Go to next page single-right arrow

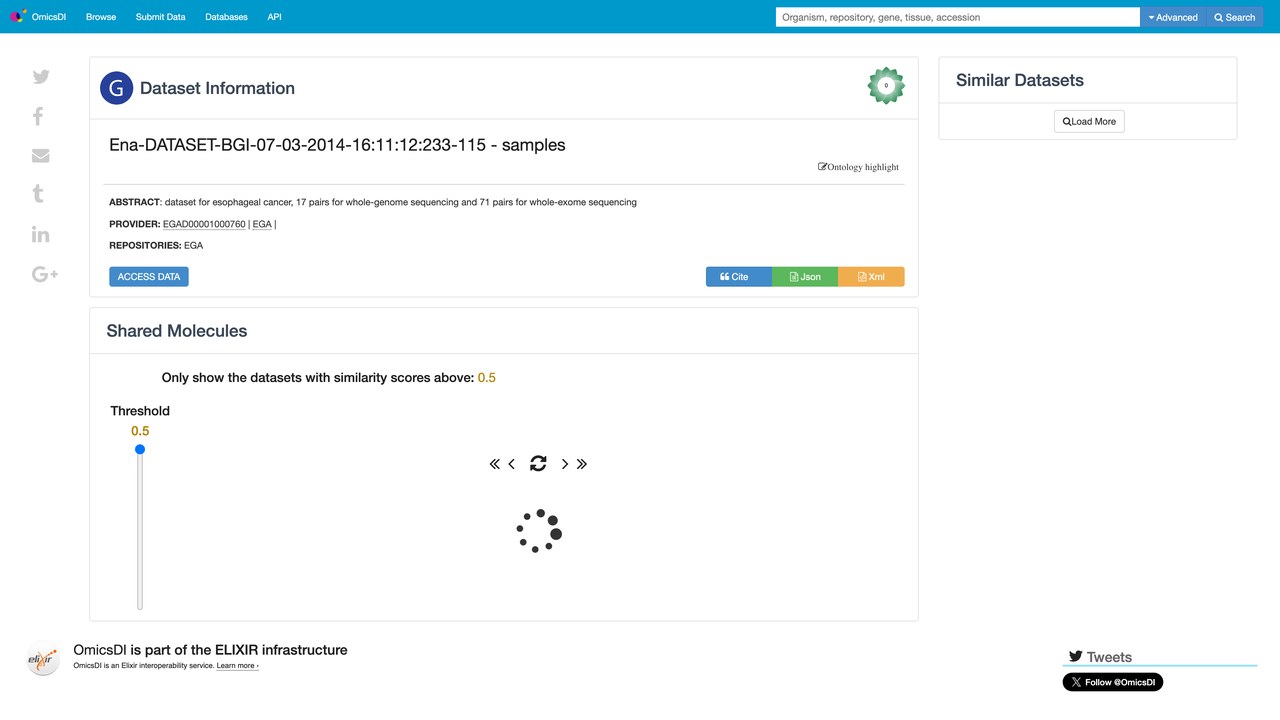point(565,464)
